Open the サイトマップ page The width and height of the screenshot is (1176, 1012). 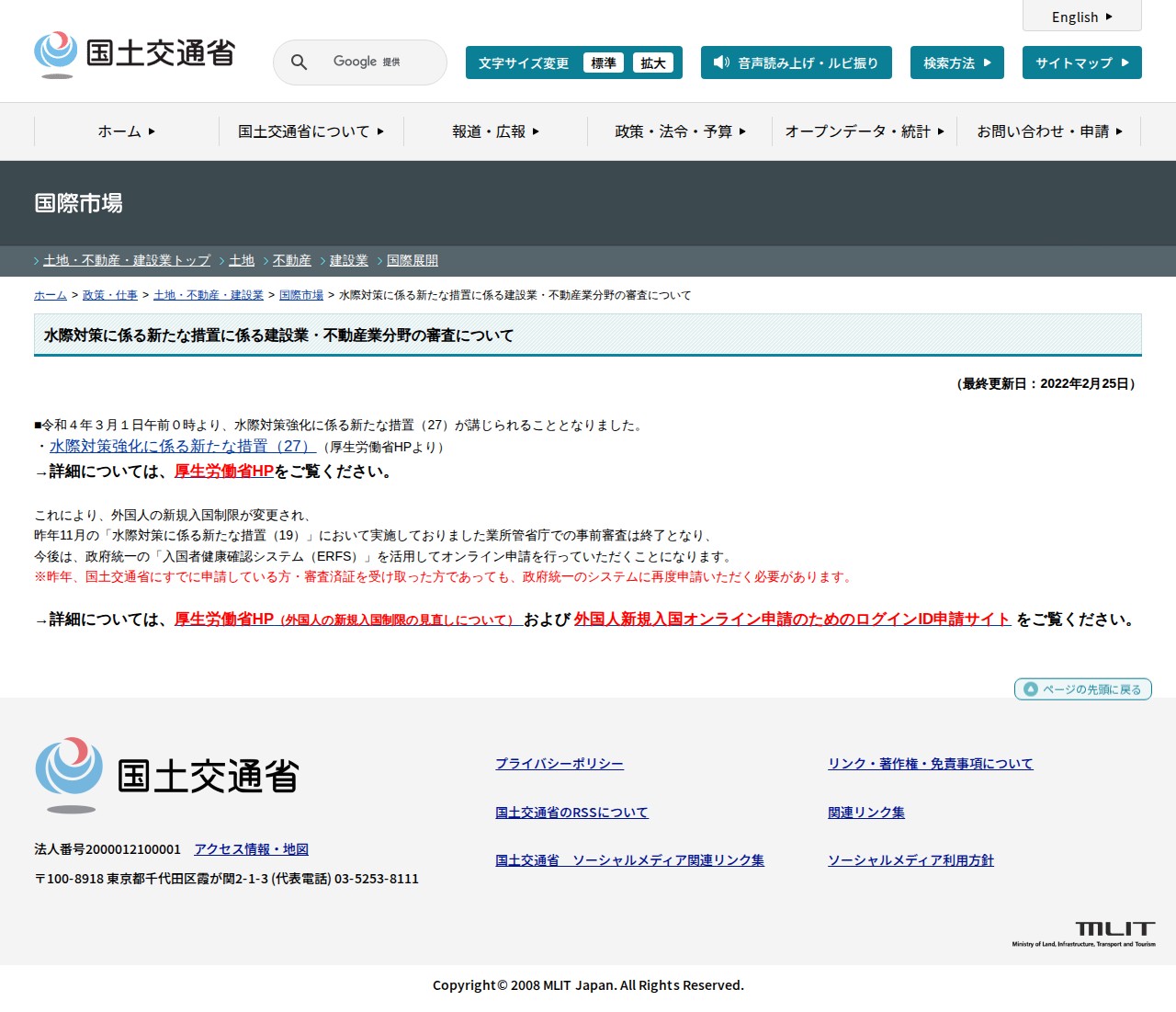click(x=1082, y=63)
